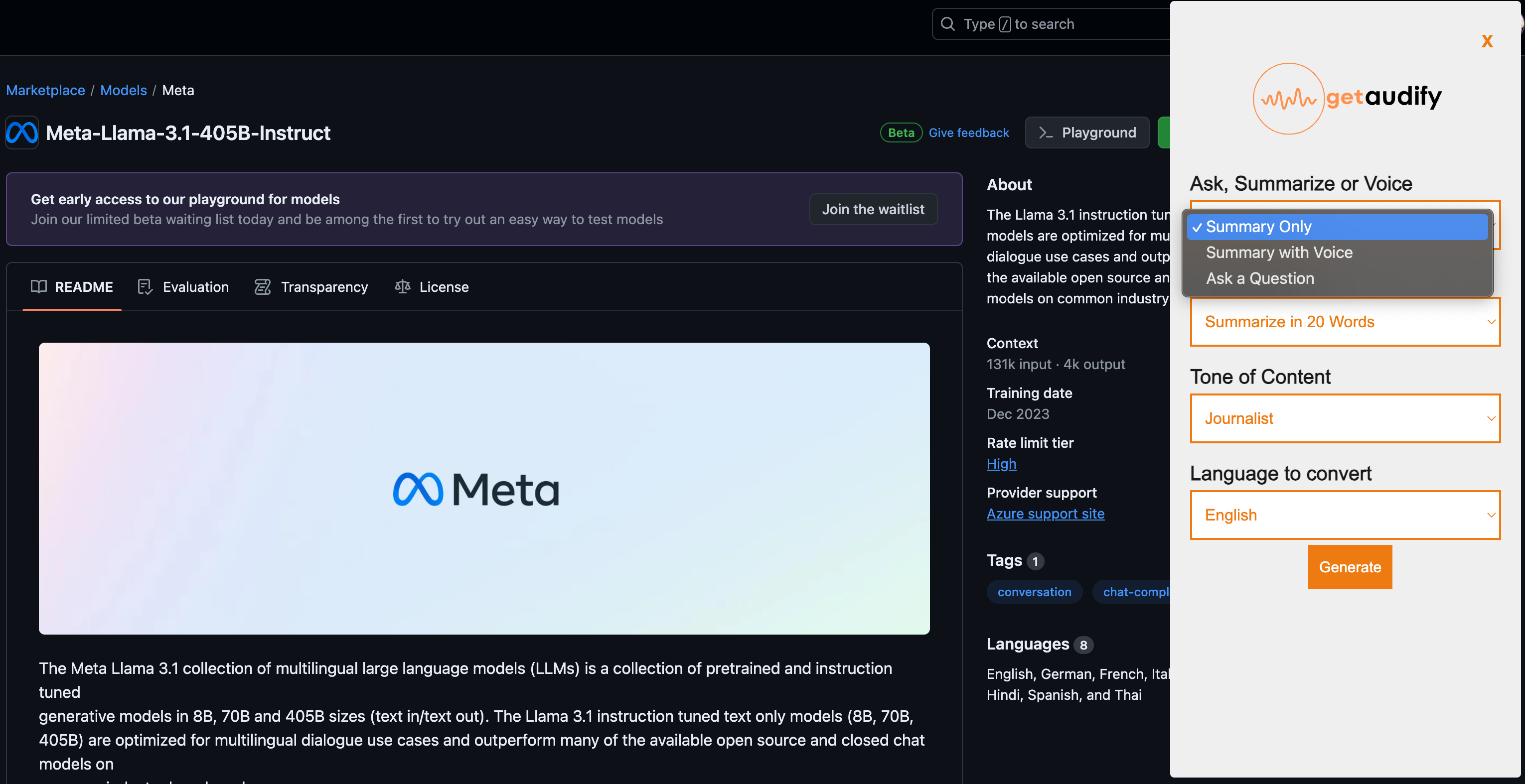Go to Marketplace breadcrumb link
Image resolution: width=1525 pixels, height=784 pixels.
point(45,91)
